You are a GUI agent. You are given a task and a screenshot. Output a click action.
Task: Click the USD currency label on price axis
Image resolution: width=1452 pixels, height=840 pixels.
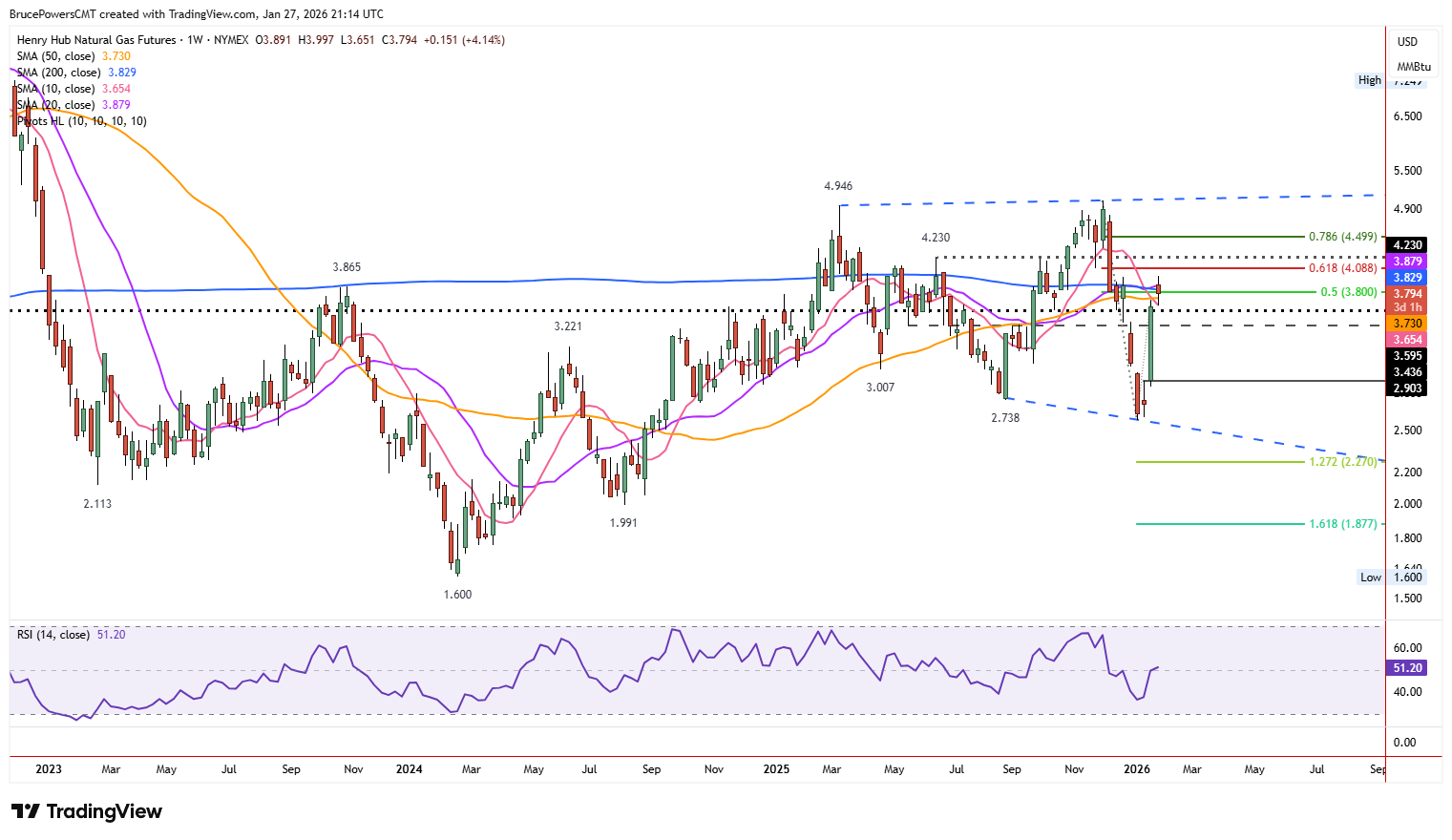click(1407, 42)
